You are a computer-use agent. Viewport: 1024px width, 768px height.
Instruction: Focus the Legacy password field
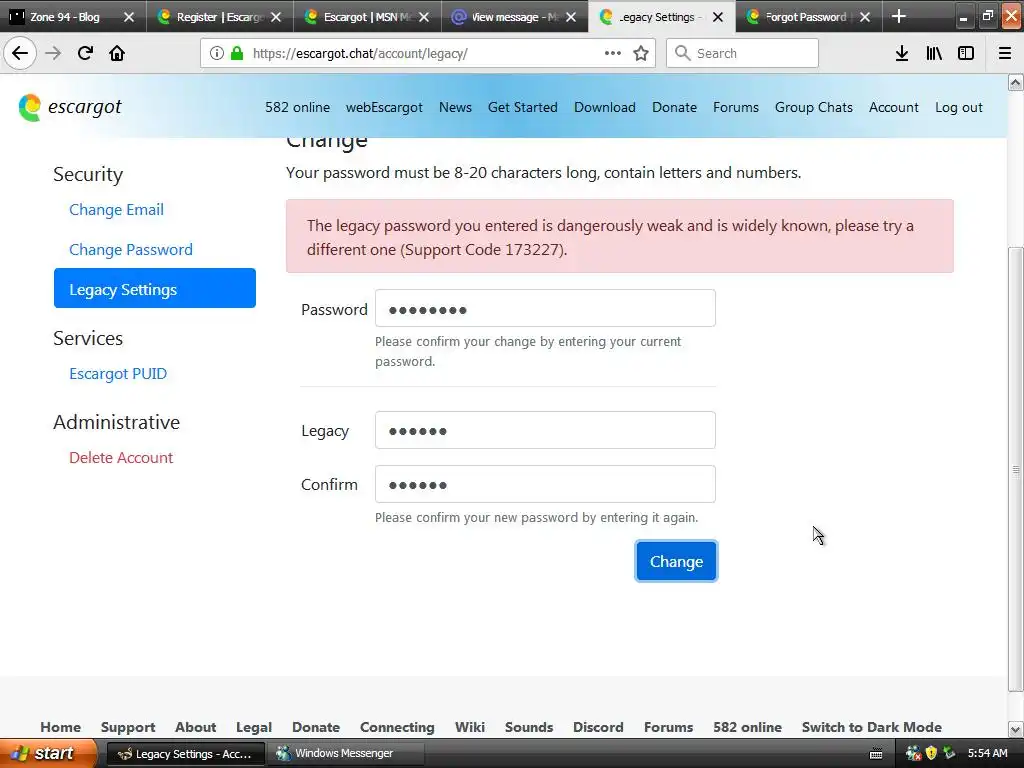click(545, 430)
